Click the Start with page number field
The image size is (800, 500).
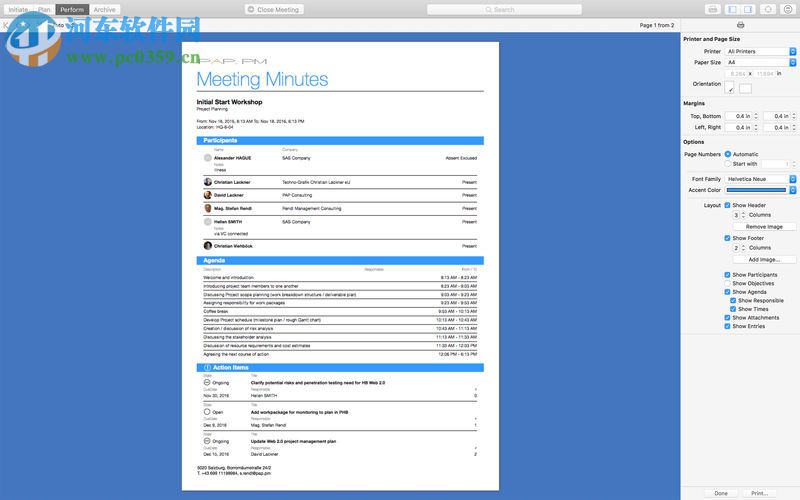776,164
